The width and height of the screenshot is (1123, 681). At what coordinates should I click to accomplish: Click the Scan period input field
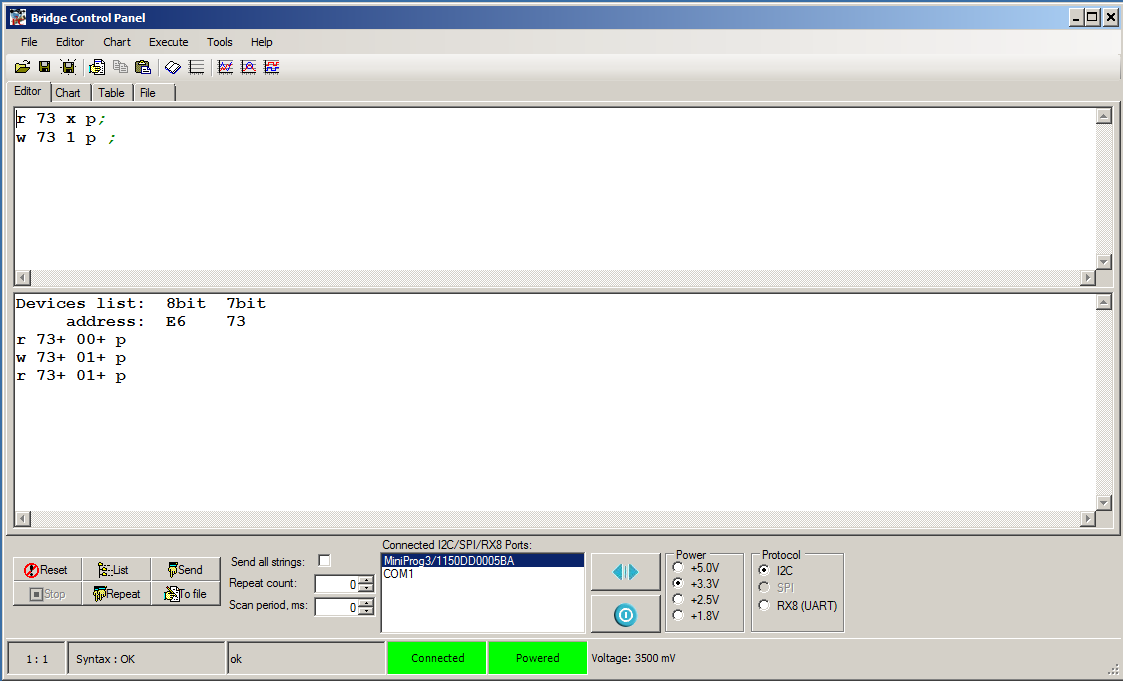pos(337,607)
